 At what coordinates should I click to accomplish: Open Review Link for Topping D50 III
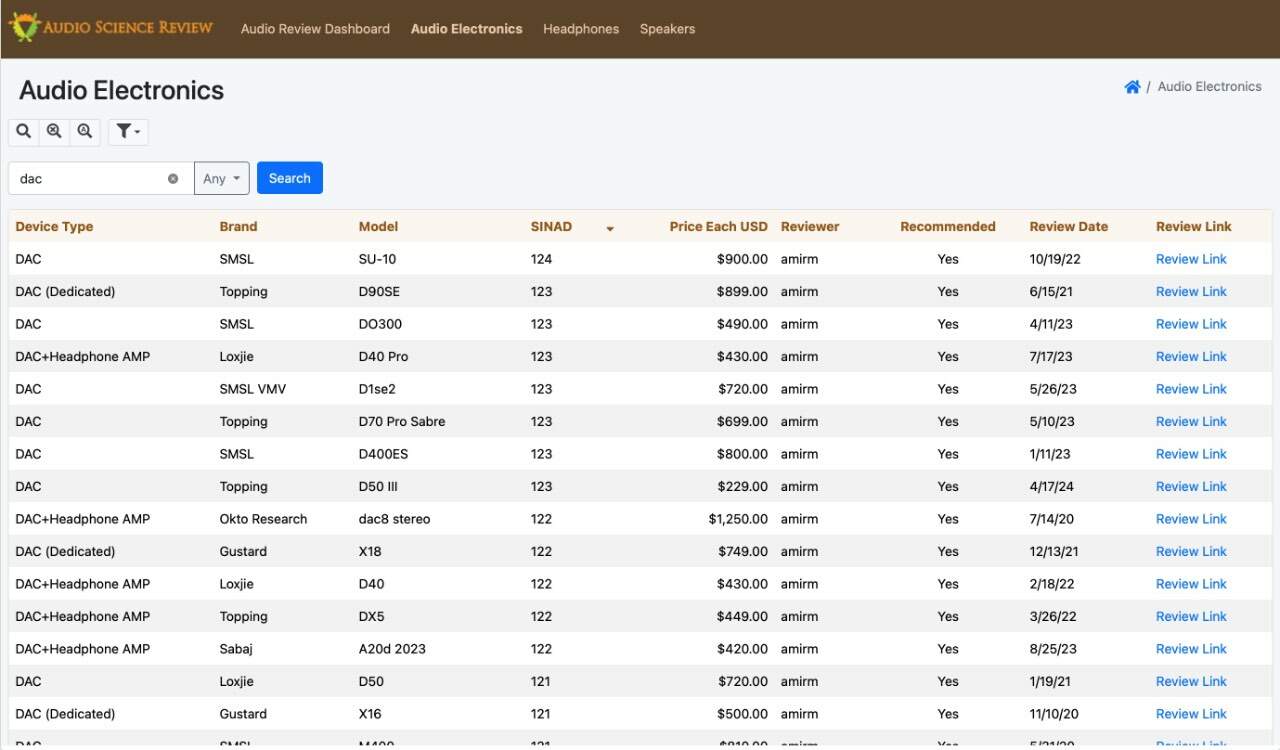pos(1191,487)
